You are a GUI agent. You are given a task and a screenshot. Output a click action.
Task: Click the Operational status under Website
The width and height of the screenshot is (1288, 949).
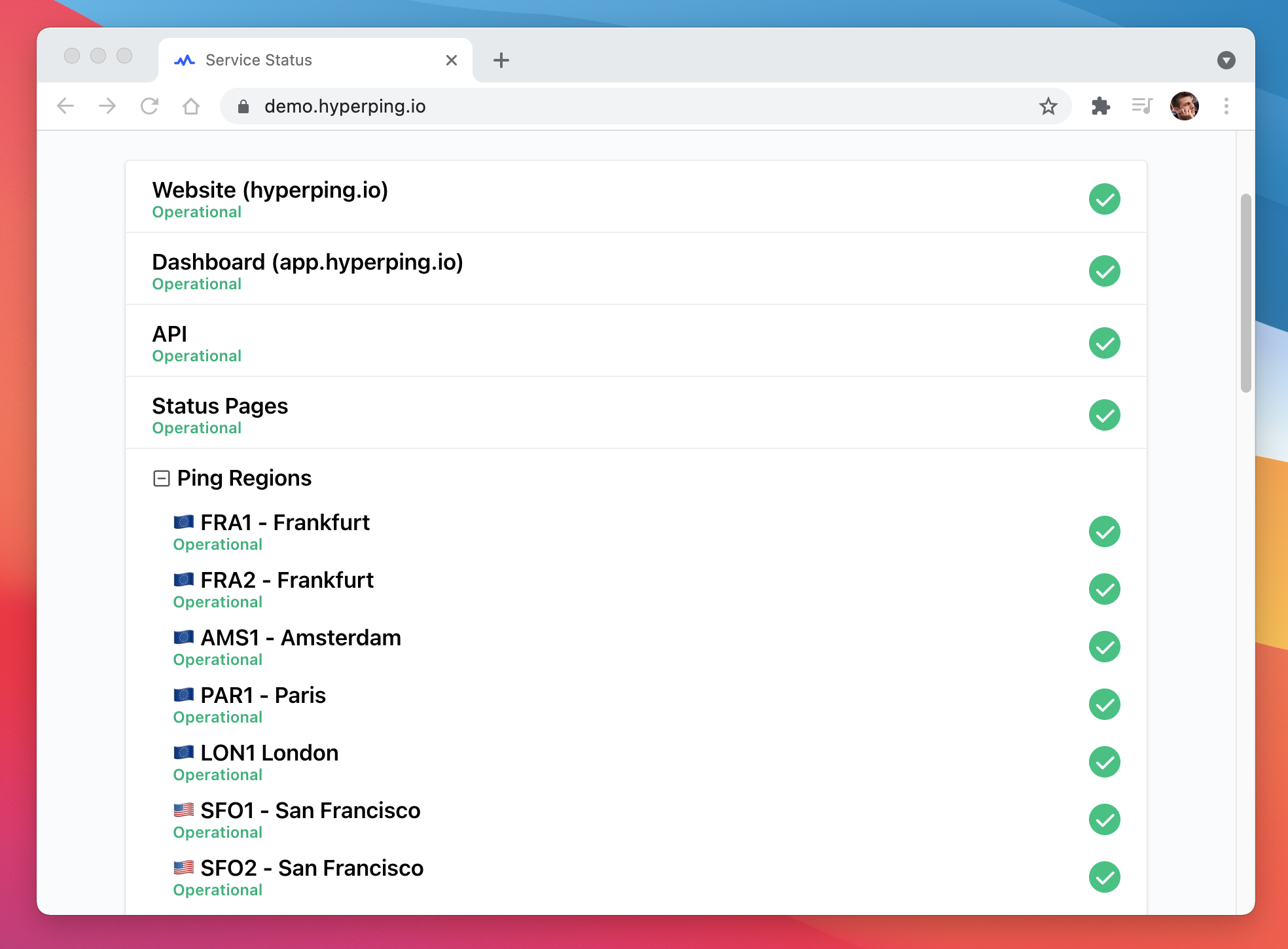point(197,213)
